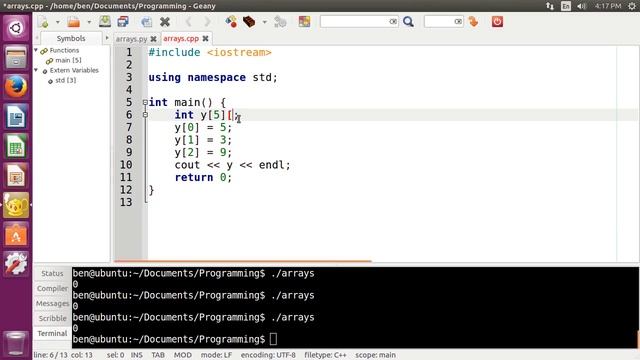Image resolution: width=640 pixels, height=360 pixels.
Task: Navigate back one location
Action: pyautogui.click(x=189, y=22)
